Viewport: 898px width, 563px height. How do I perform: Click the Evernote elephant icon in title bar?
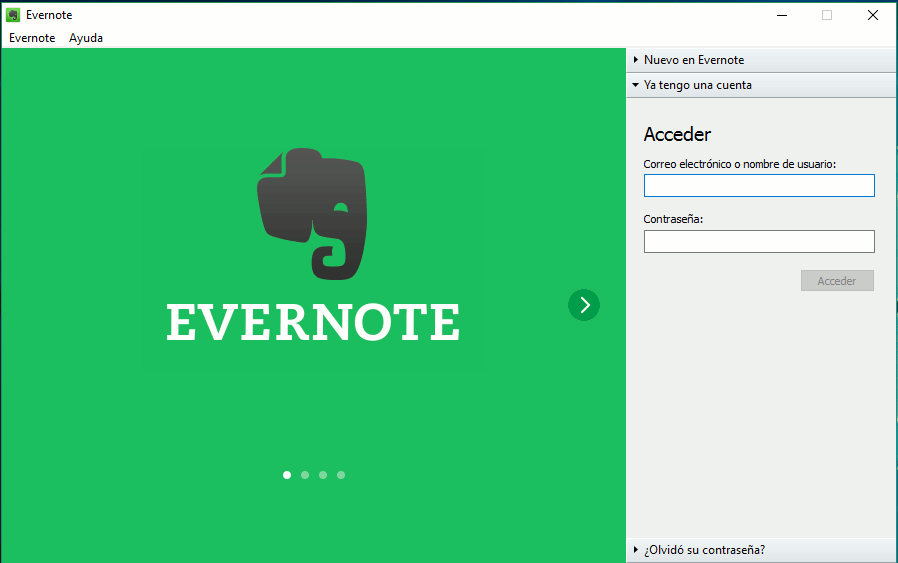(13, 15)
